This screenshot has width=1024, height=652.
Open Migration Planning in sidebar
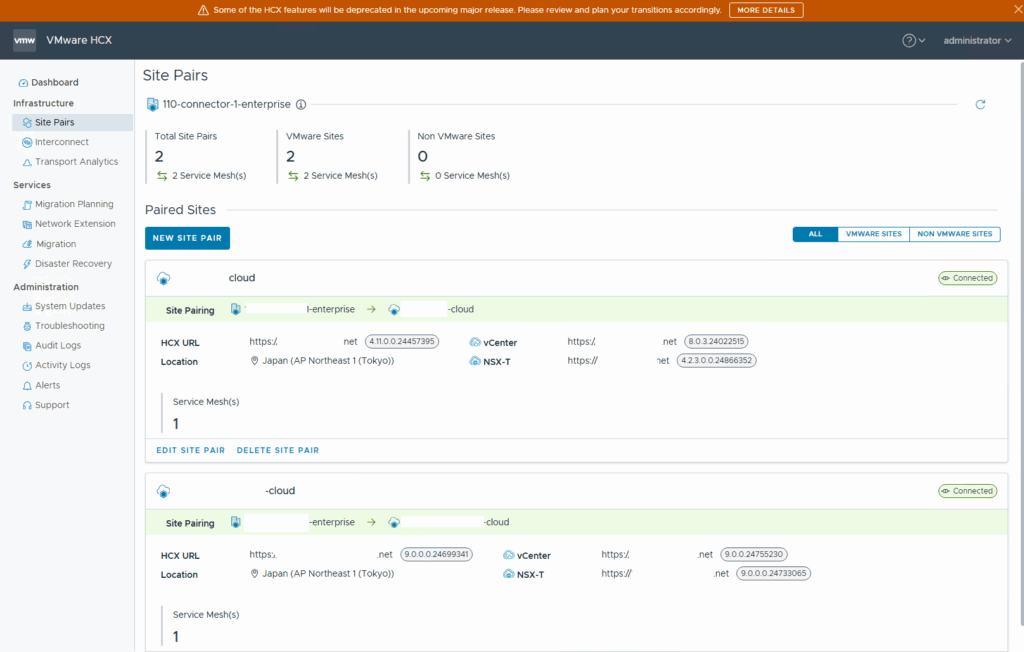click(x=74, y=204)
